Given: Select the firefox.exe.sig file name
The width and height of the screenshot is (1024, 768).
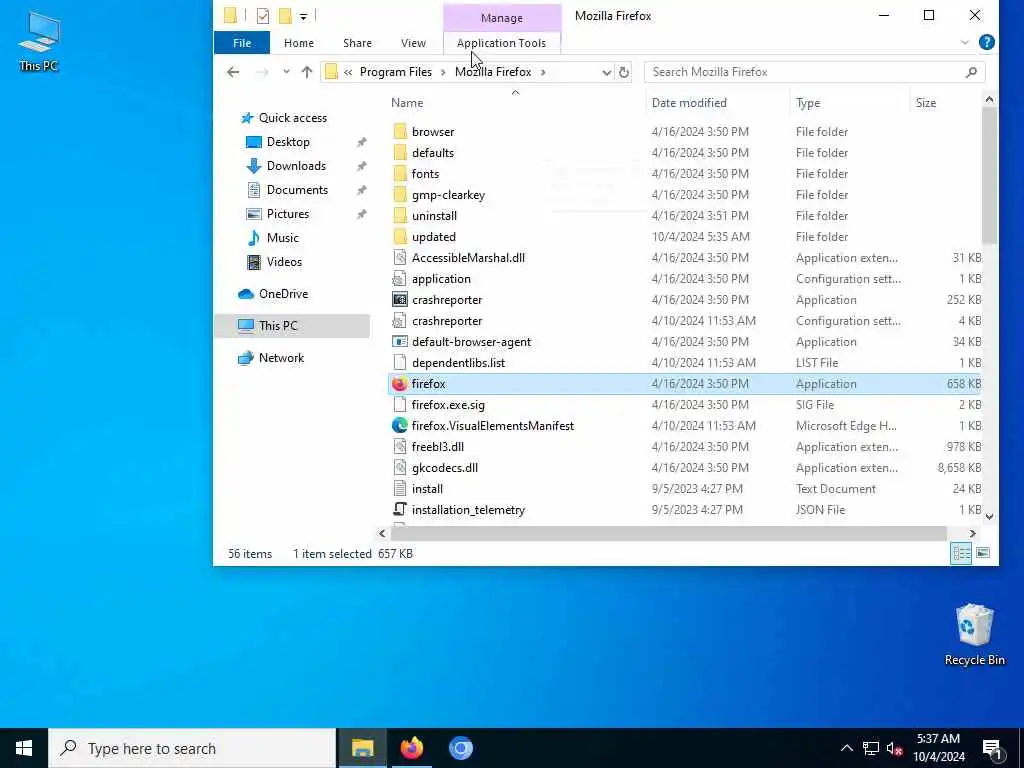Looking at the screenshot, I should pyautogui.click(x=448, y=405).
